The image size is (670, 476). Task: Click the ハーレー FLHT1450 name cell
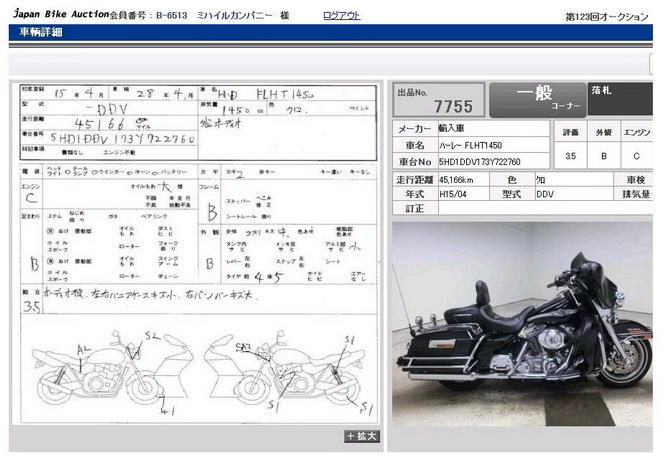pyautogui.click(x=494, y=145)
